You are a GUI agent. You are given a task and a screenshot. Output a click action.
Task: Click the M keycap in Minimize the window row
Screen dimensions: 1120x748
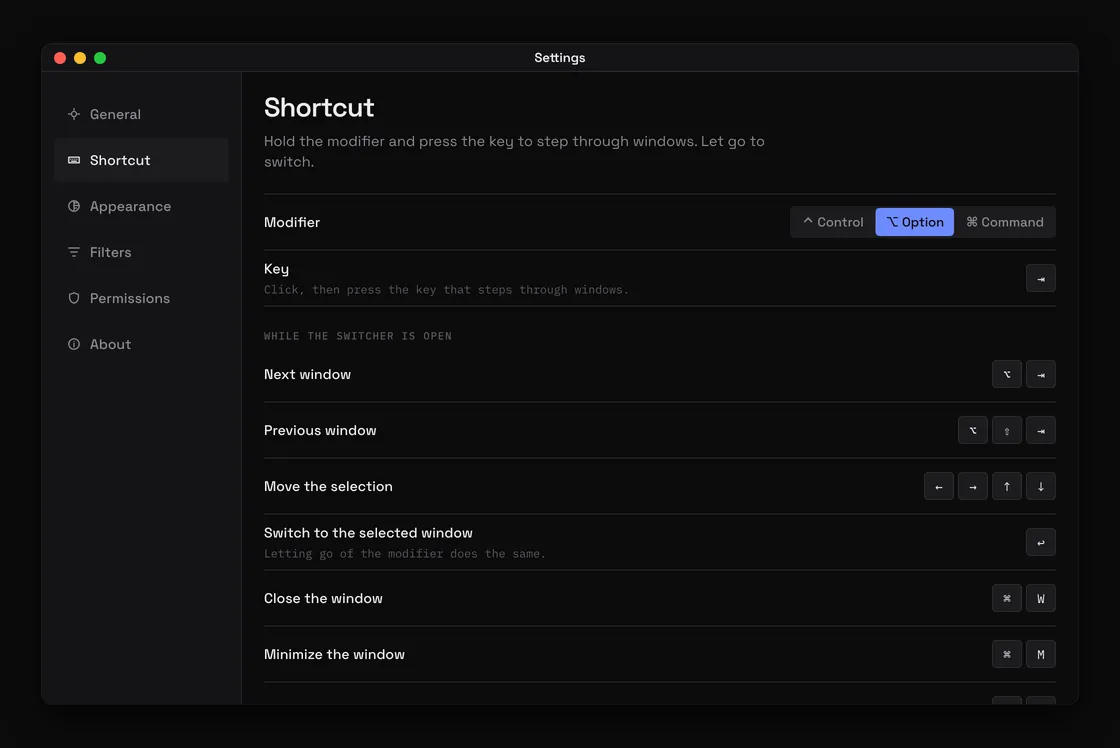(x=1041, y=654)
